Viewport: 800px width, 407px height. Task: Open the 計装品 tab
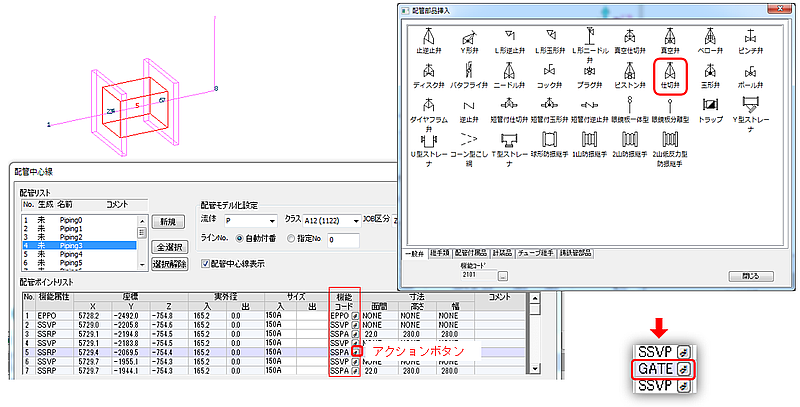tap(503, 253)
